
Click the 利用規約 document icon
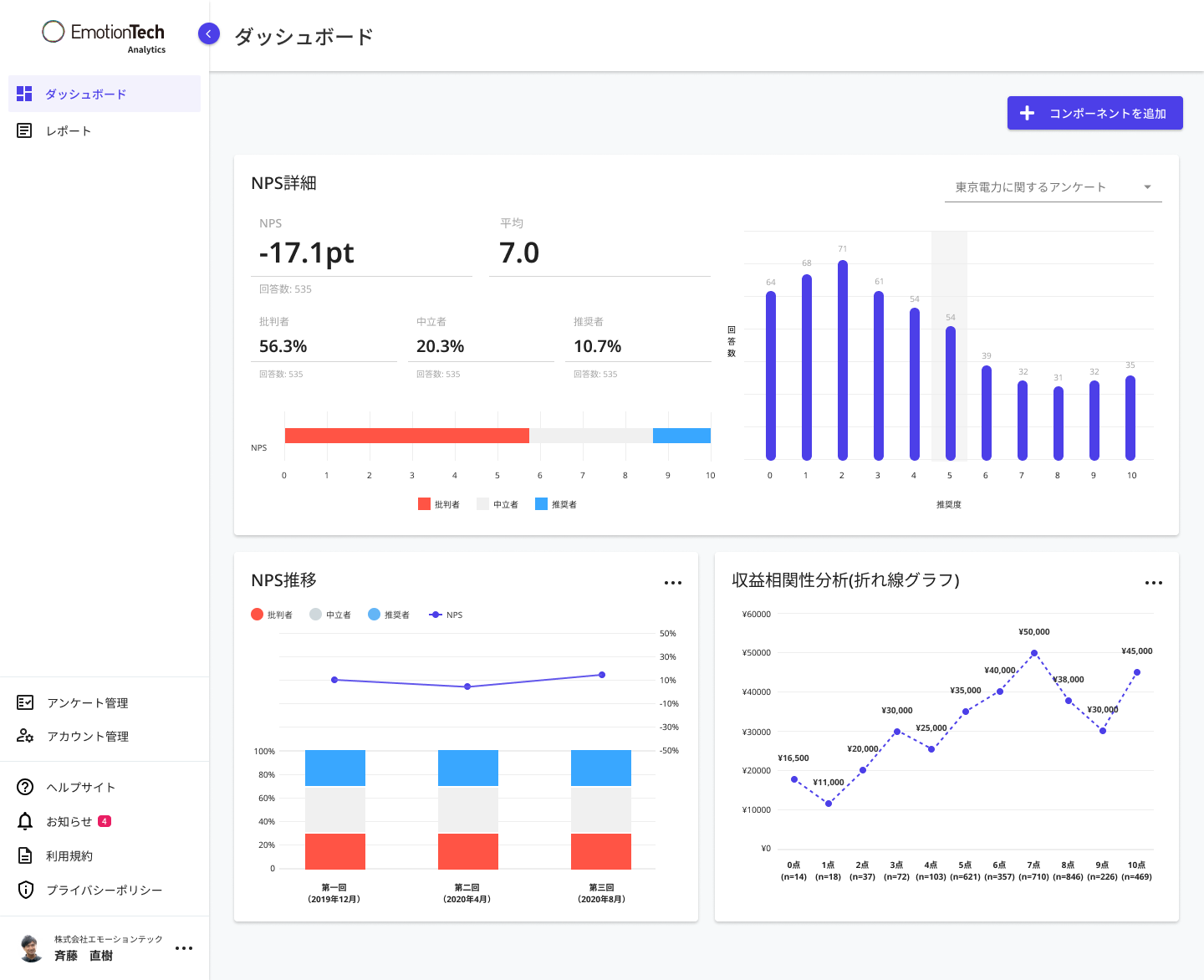pos(24,855)
